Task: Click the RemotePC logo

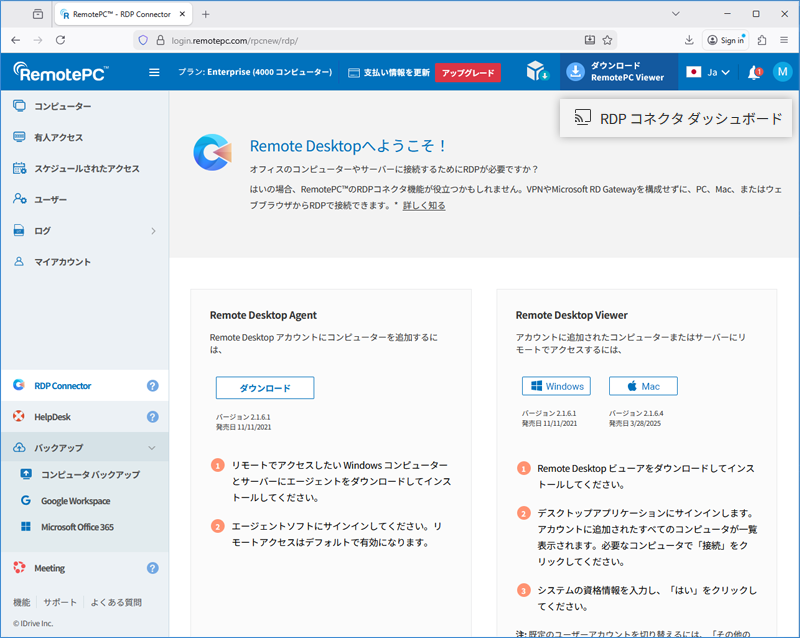Action: [x=61, y=72]
